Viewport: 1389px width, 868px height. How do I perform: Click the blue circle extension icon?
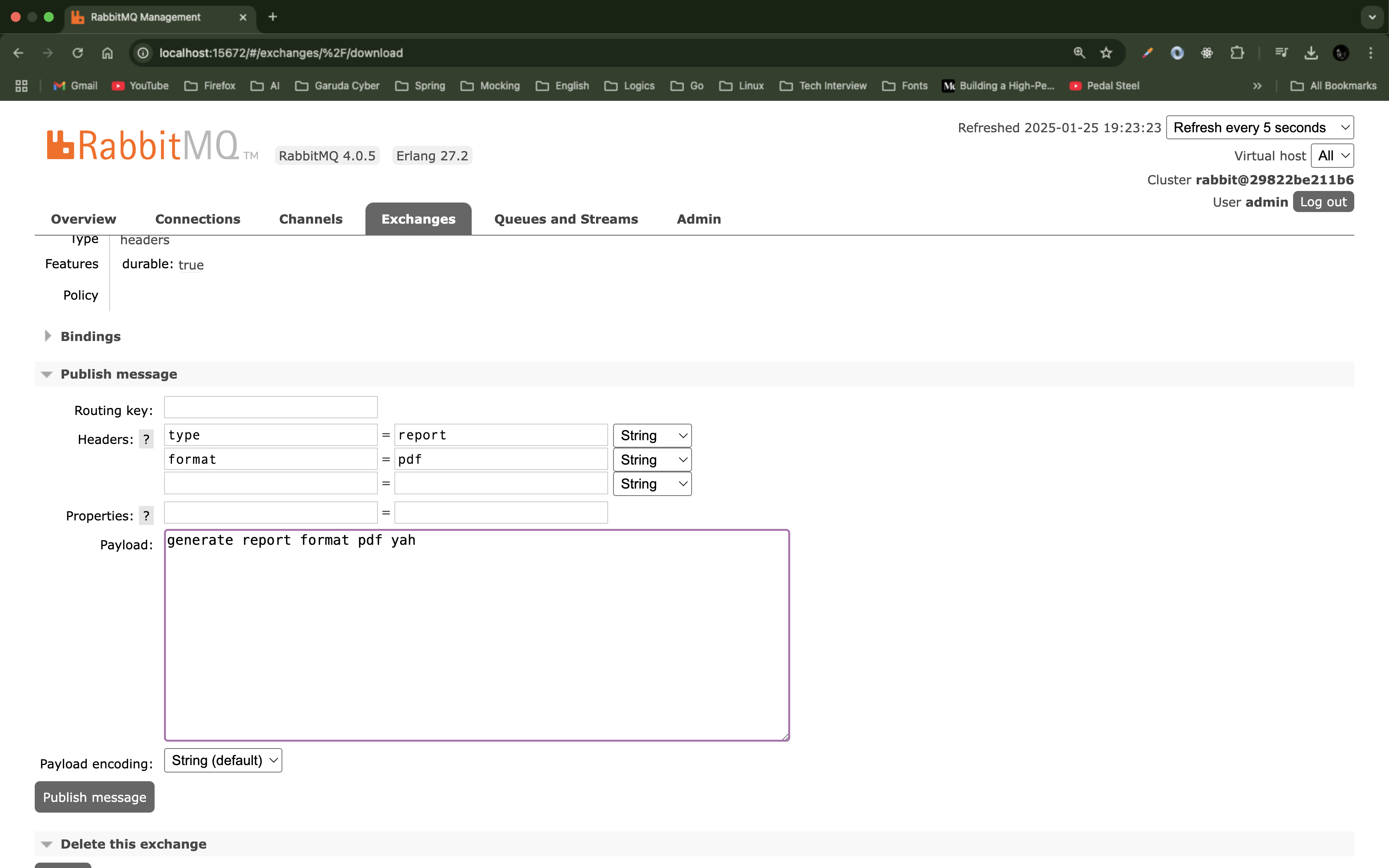[x=1177, y=53]
